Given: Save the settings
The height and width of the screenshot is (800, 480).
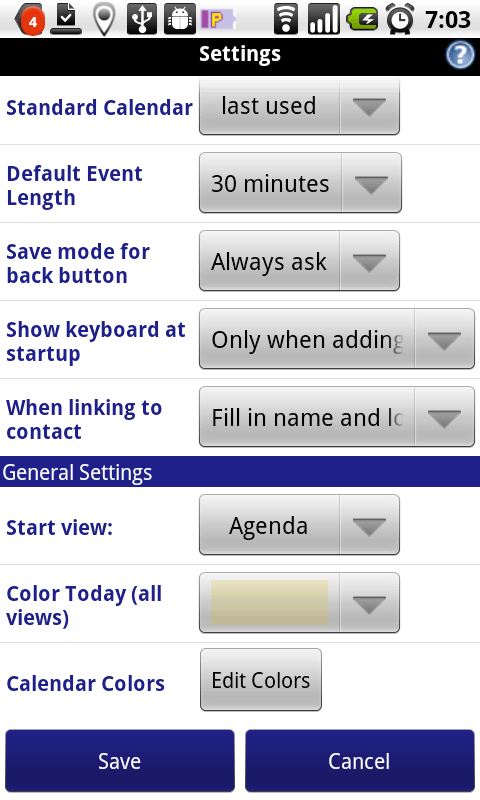Looking at the screenshot, I should [x=120, y=761].
